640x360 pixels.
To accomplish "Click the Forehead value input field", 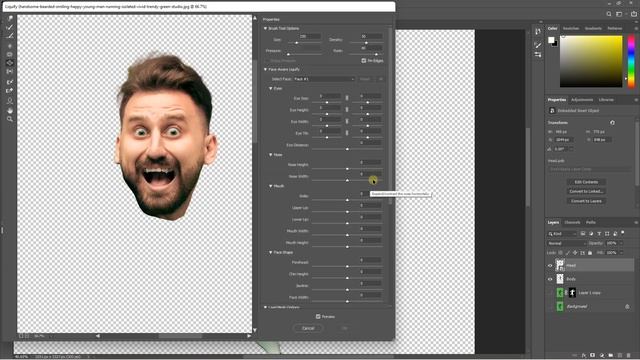I will tap(370, 260).
